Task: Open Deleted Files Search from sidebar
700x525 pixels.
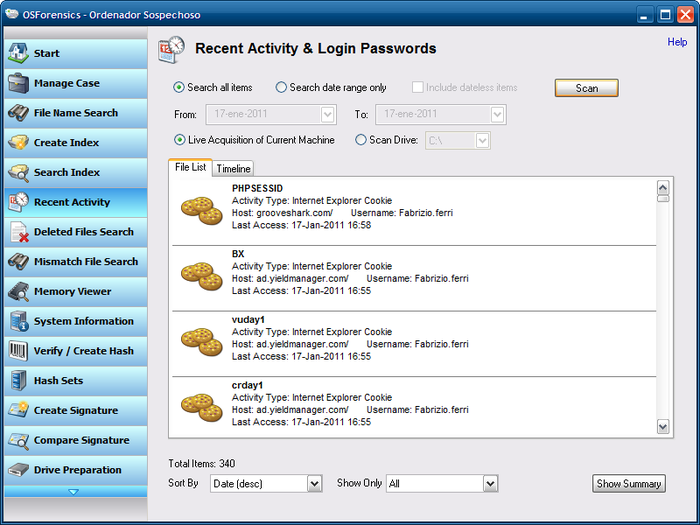Action: pyautogui.click(x=76, y=232)
